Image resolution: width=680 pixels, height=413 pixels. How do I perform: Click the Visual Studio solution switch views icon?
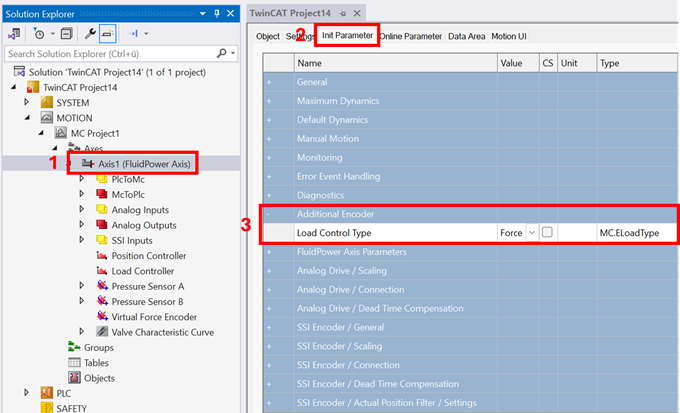pos(14,33)
